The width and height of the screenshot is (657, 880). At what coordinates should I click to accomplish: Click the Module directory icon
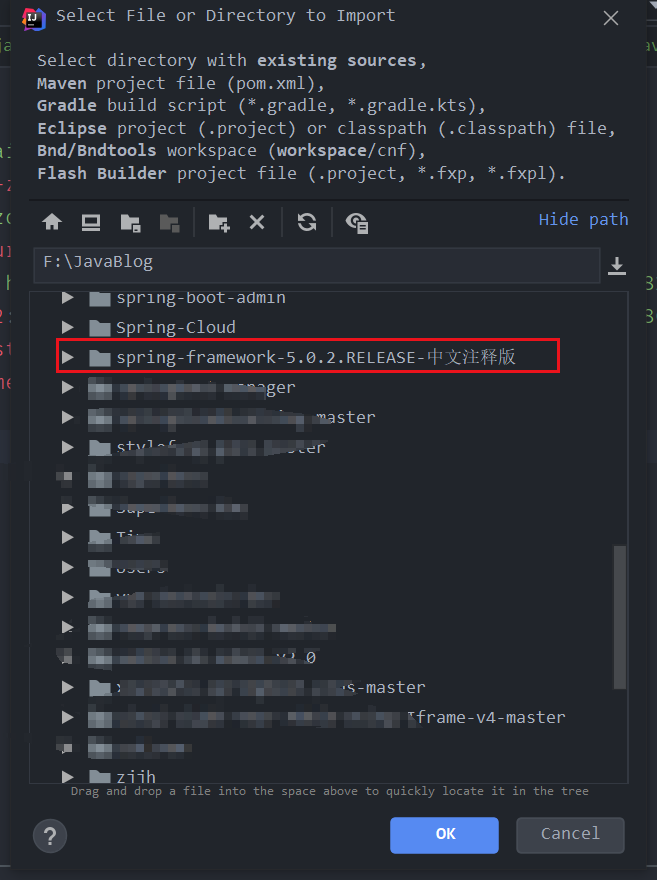click(x=169, y=223)
